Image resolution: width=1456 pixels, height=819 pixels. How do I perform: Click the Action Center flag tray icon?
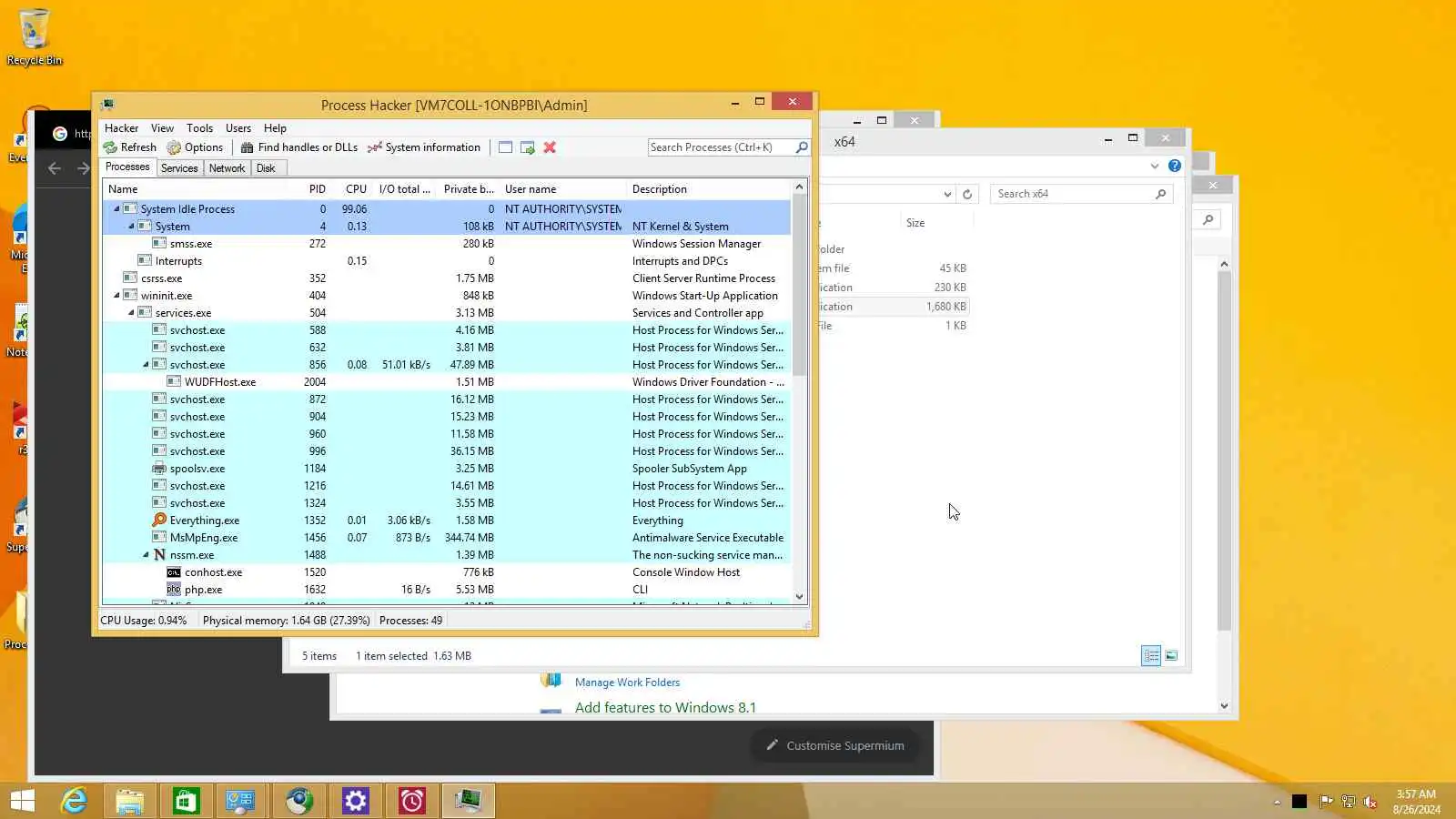tap(1326, 802)
